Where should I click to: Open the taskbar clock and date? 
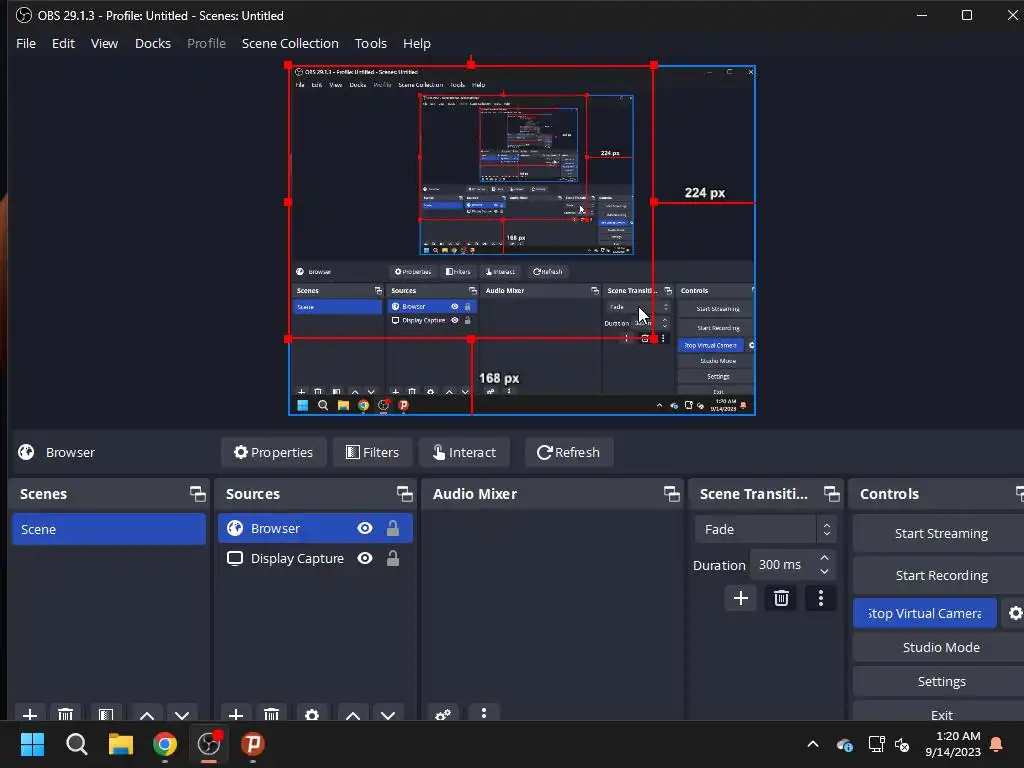pos(953,744)
